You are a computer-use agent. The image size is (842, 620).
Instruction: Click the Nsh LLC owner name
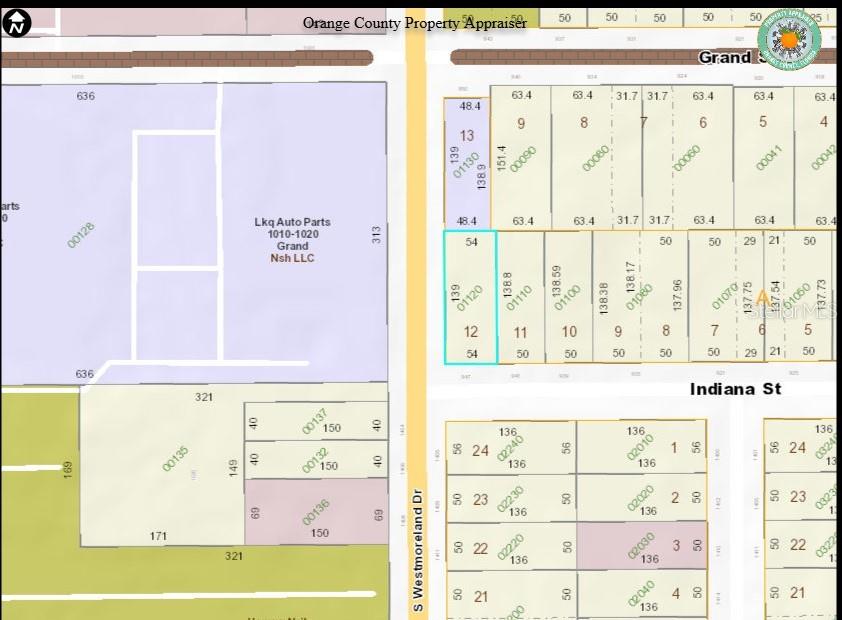[x=292, y=258]
